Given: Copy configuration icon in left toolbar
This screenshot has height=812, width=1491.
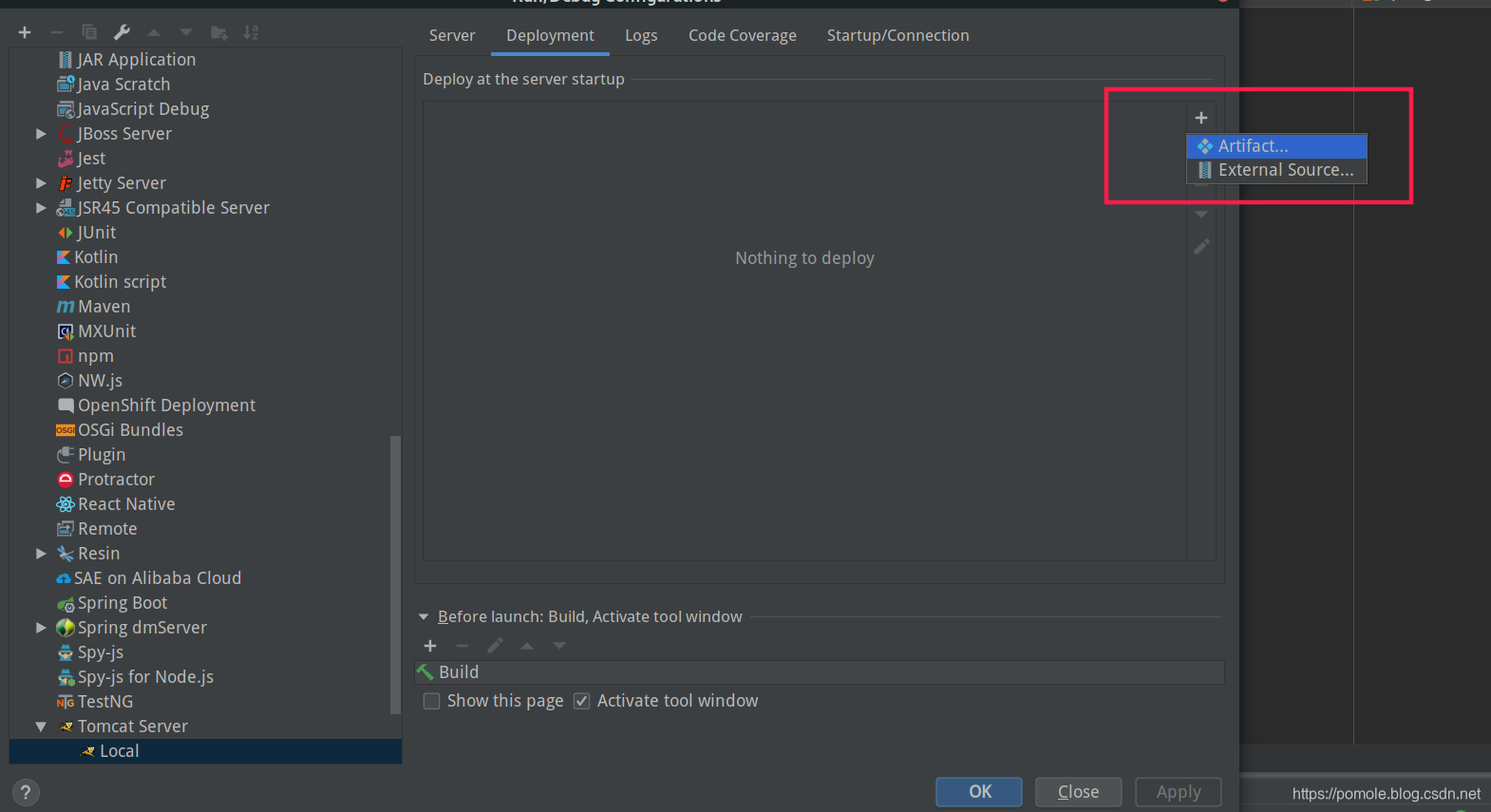Looking at the screenshot, I should coord(89,32).
